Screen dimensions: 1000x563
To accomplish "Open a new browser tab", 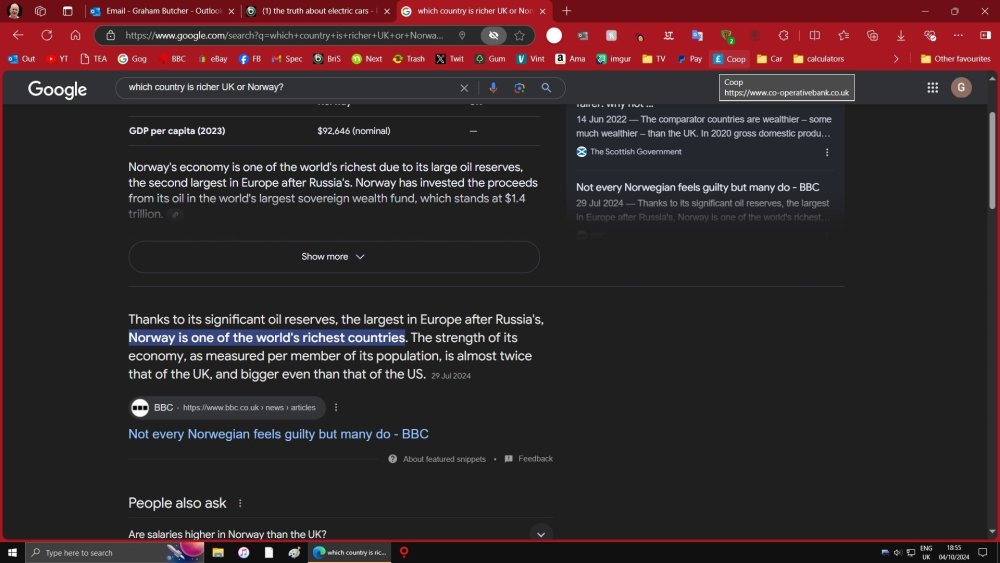I will click(566, 11).
